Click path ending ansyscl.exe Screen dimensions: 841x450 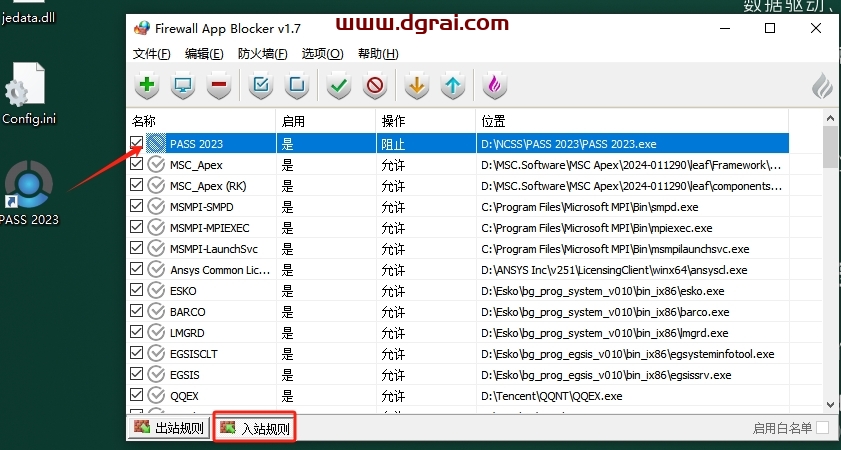614,270
